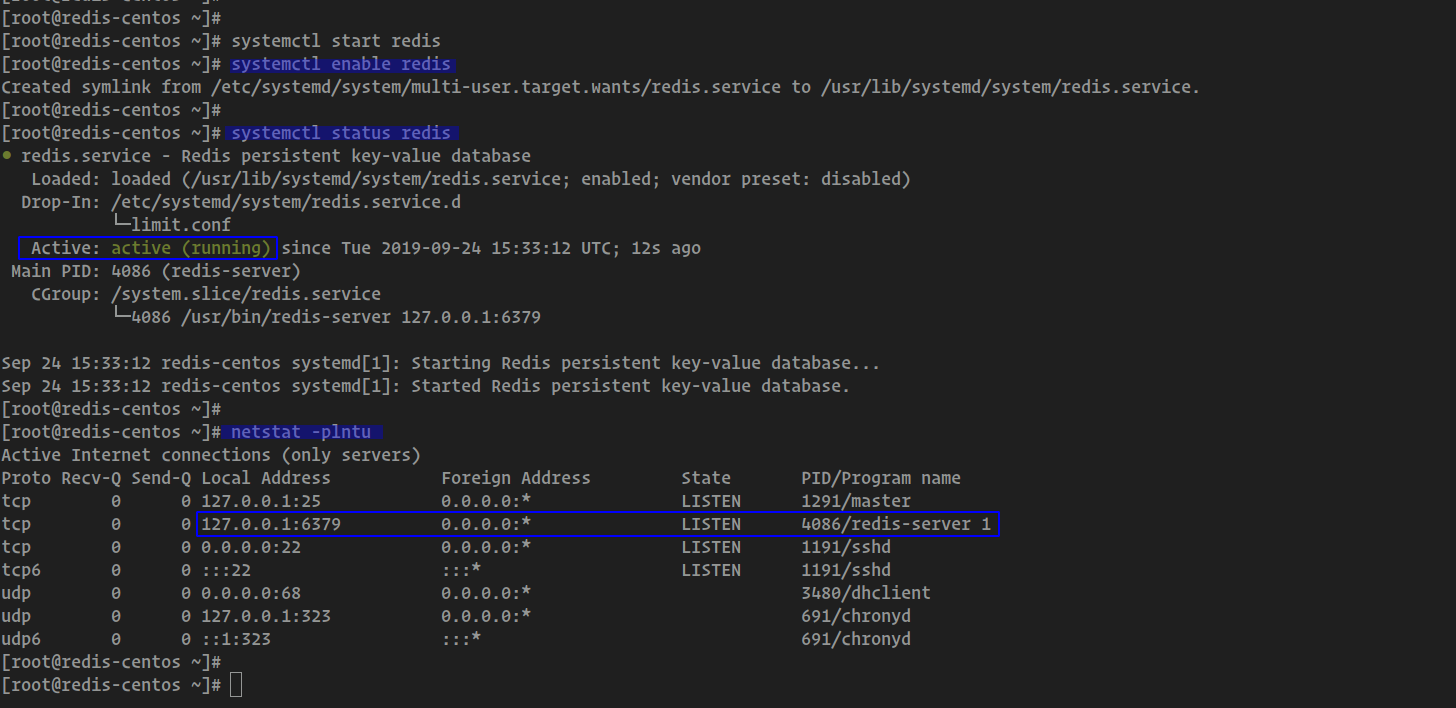The height and width of the screenshot is (708, 1456).
Task: Click the 1291/master process entry
Action: pos(847,500)
